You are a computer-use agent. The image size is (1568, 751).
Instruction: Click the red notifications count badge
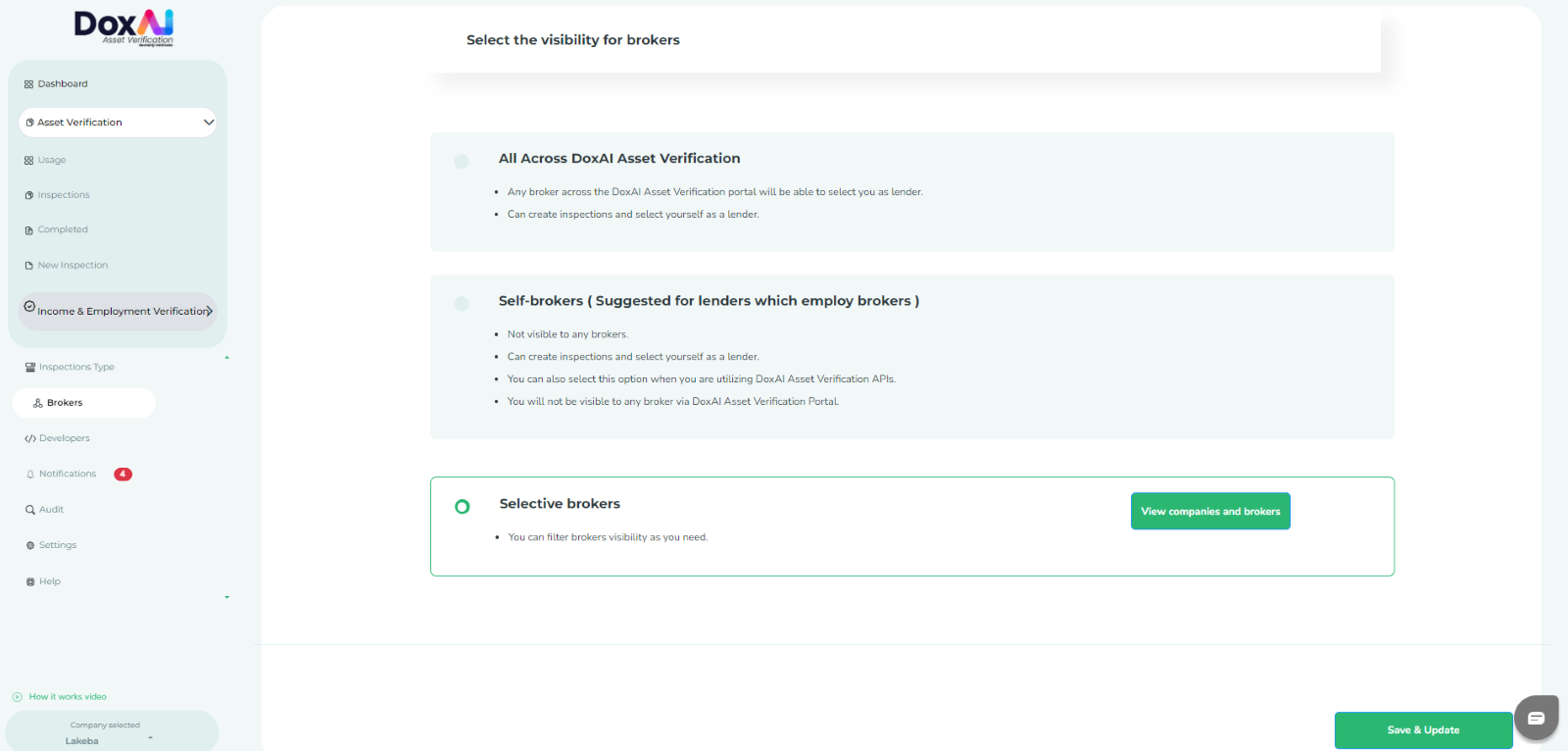tap(122, 475)
